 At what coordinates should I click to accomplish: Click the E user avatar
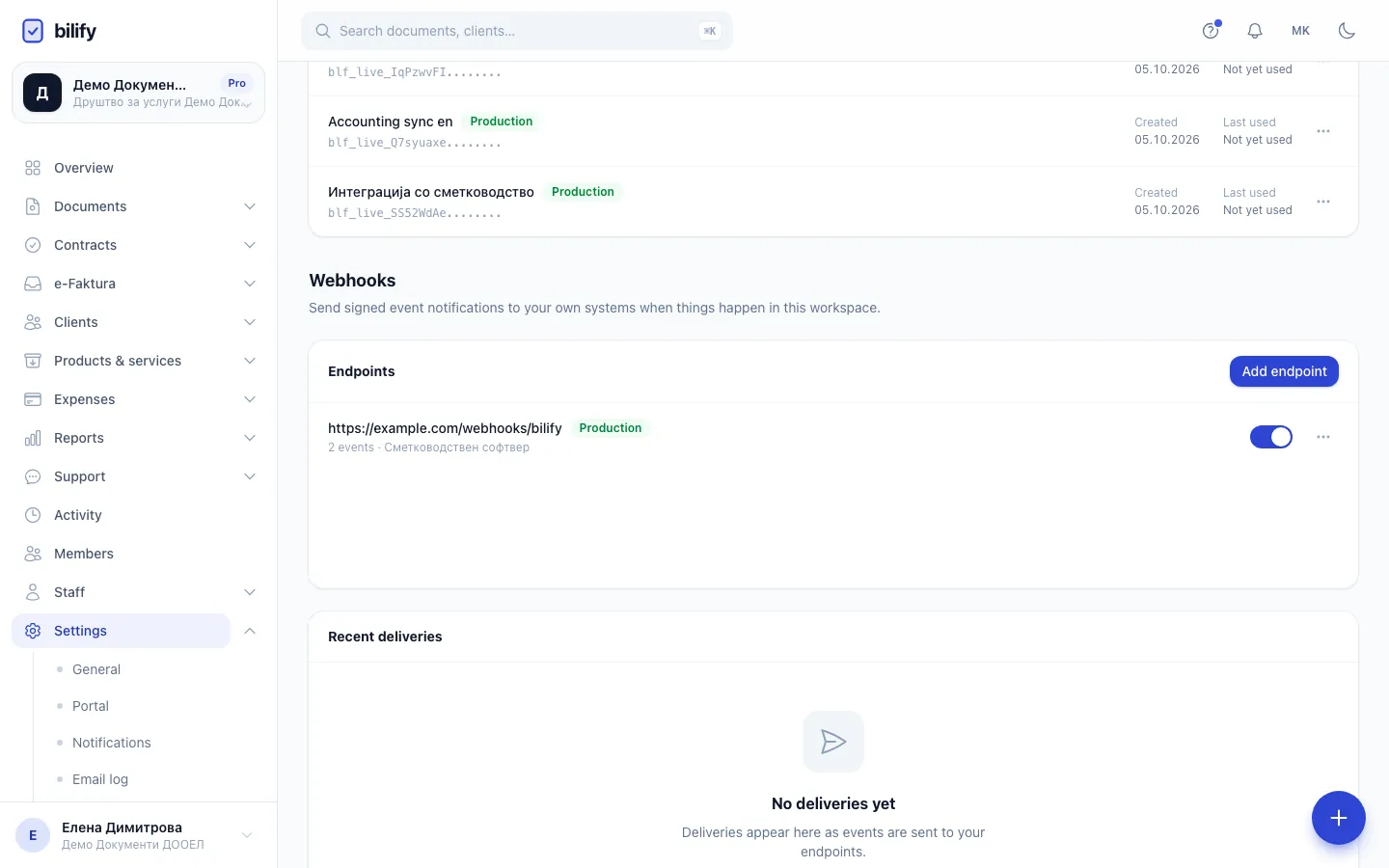click(x=33, y=835)
